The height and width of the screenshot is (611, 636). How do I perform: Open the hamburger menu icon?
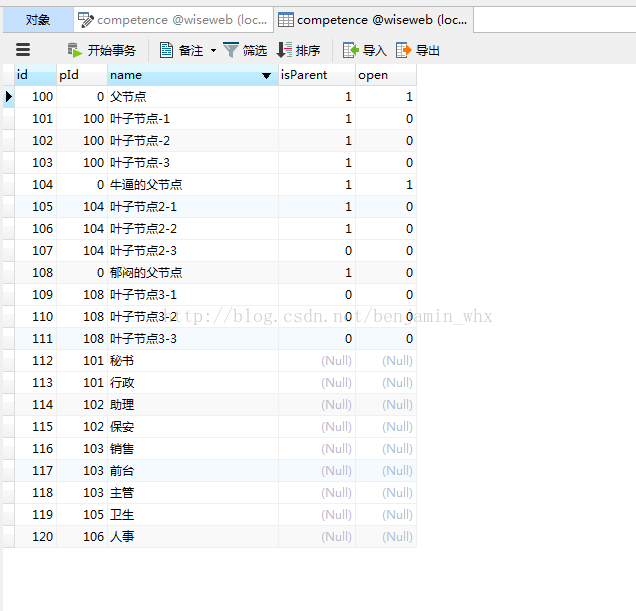23,50
